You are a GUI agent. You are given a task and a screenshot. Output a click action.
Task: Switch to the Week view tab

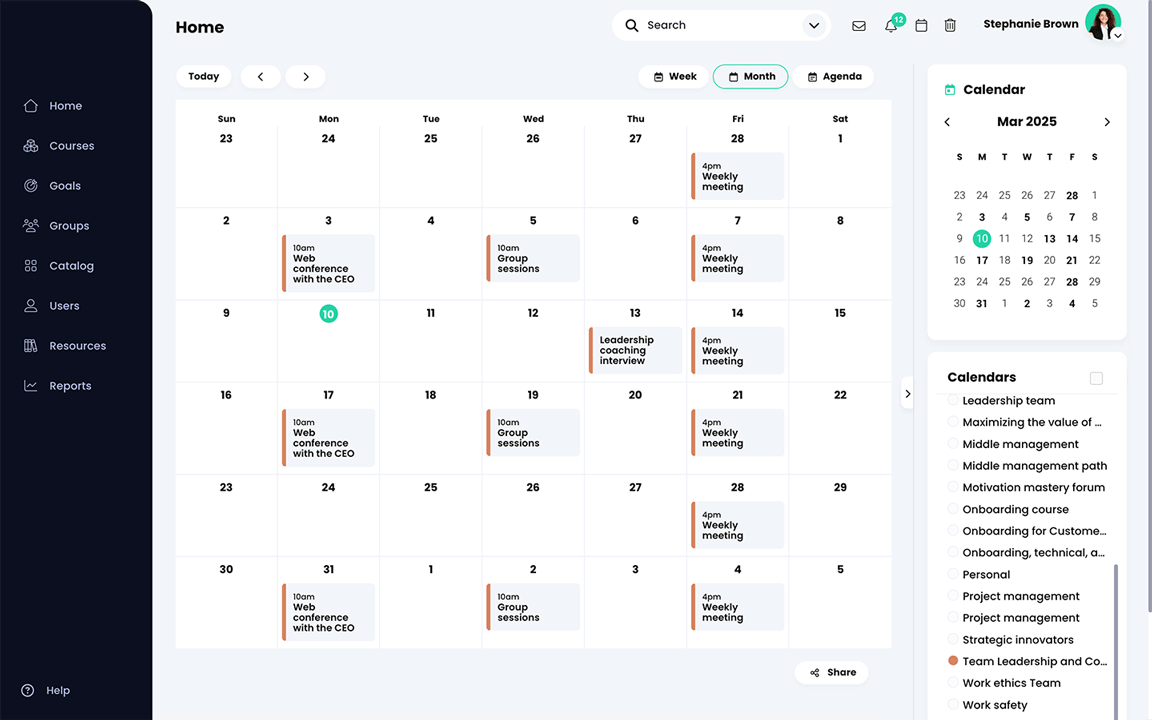tap(673, 76)
